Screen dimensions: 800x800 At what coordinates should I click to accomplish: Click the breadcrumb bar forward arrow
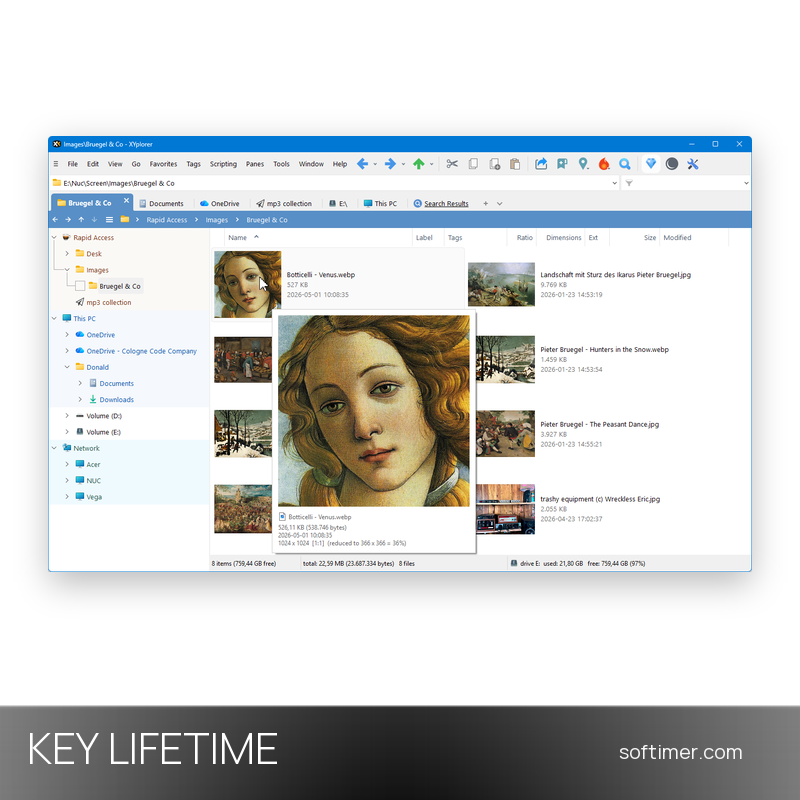pos(68,219)
